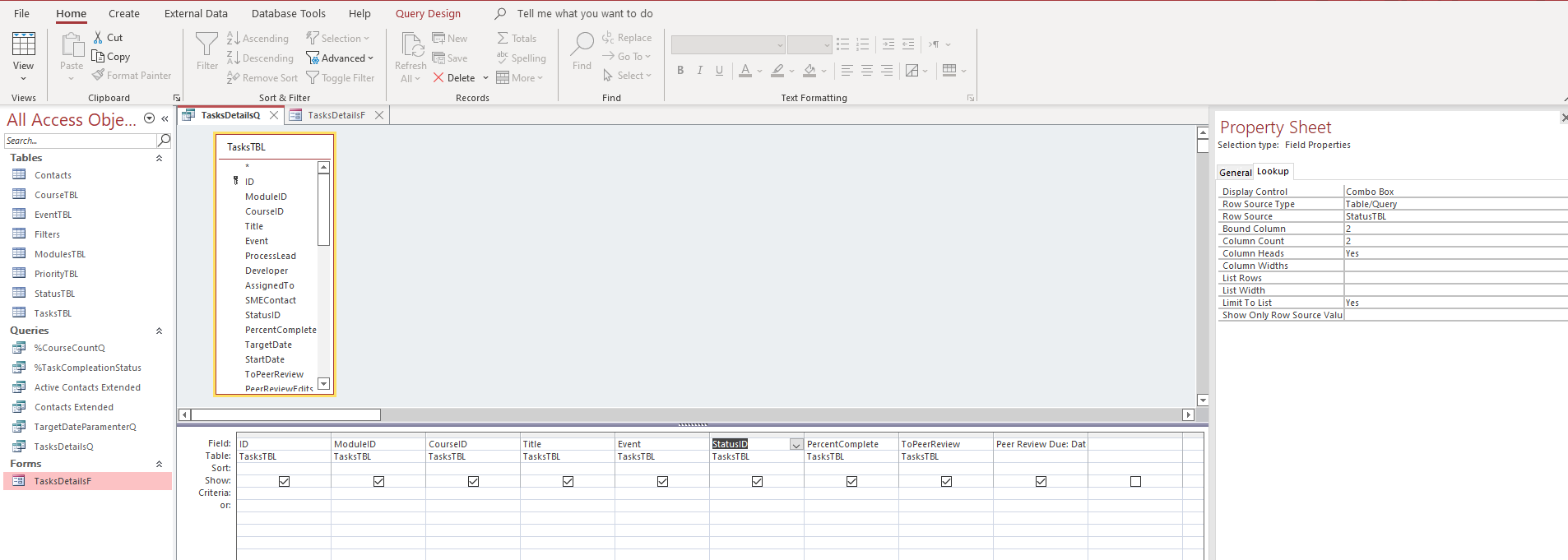The image size is (1568, 560).
Task: Uncheck Show box for ToPeerReview column
Action: [x=946, y=481]
